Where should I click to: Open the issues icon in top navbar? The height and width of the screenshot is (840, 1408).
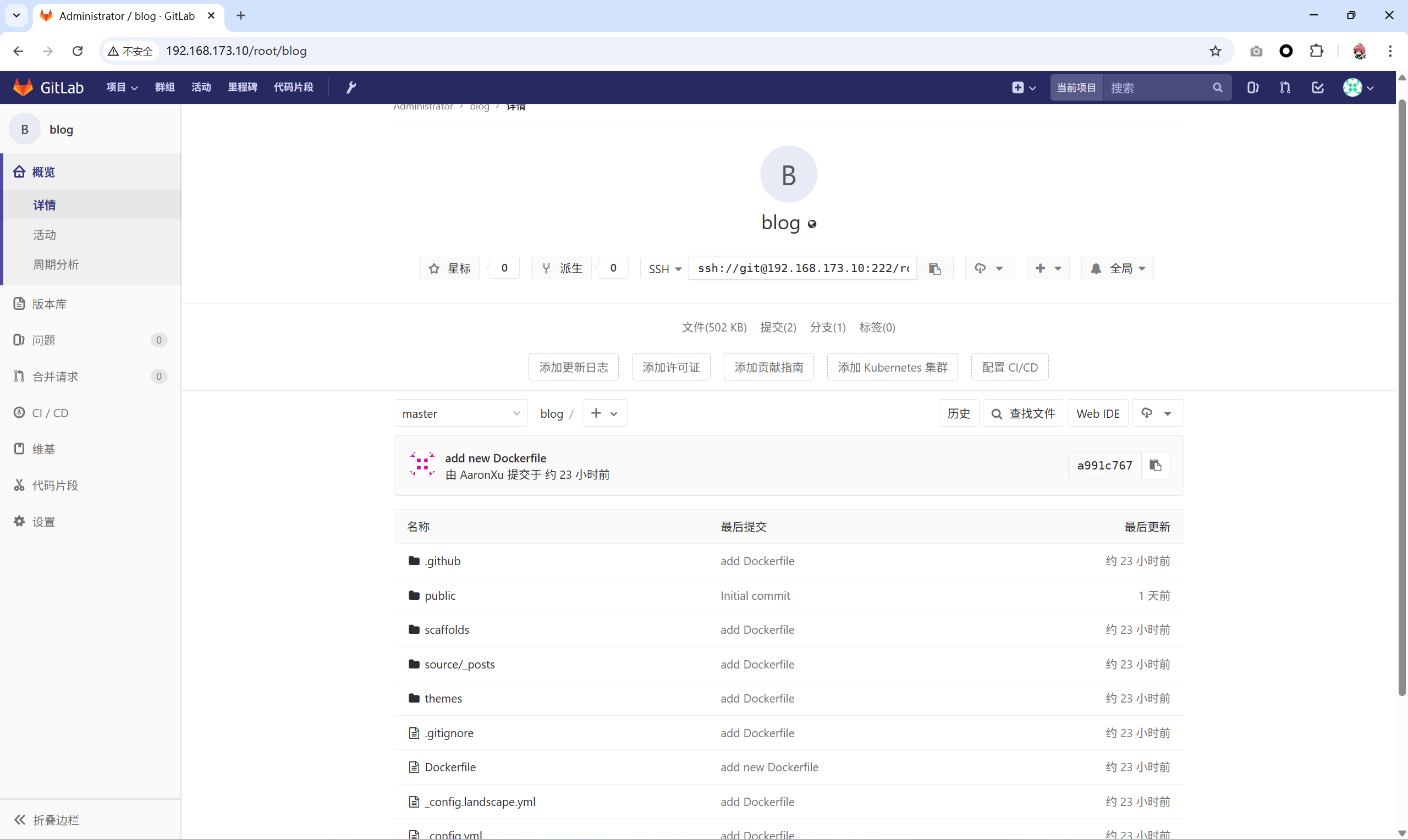pos(1253,87)
